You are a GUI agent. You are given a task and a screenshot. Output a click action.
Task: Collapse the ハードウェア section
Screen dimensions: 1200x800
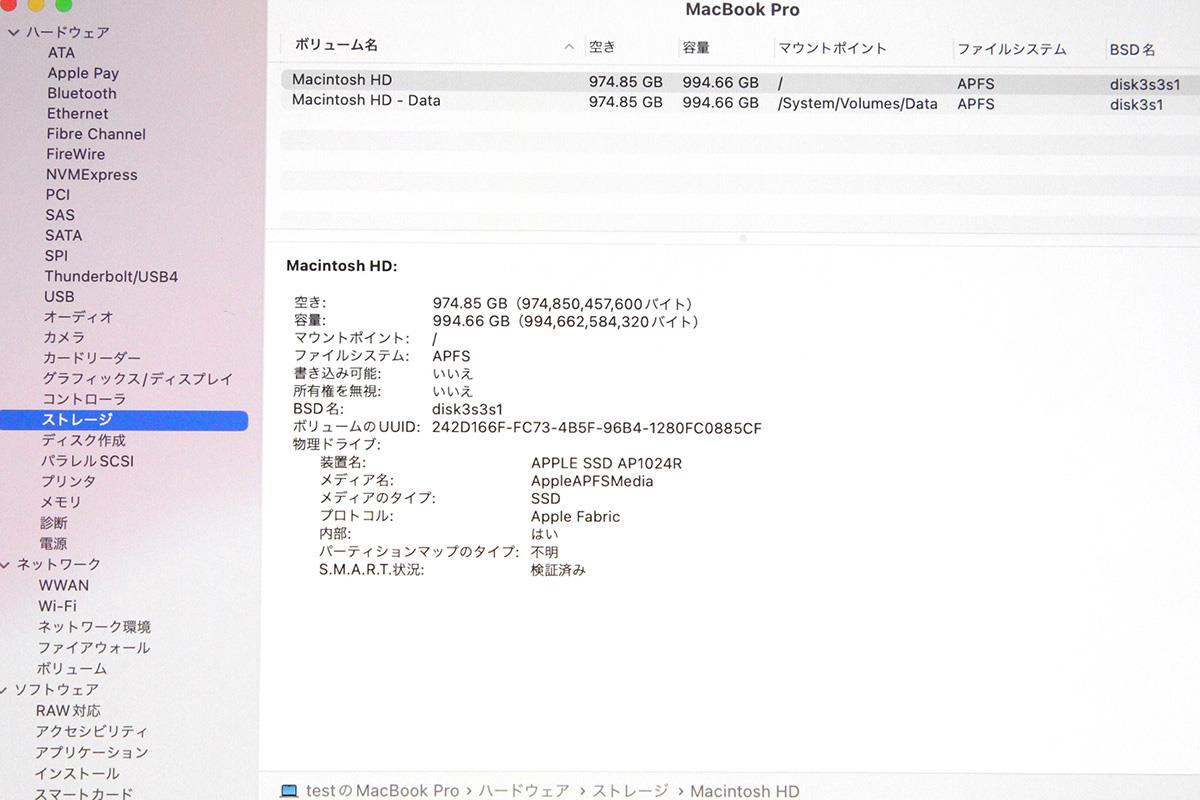coord(13,32)
